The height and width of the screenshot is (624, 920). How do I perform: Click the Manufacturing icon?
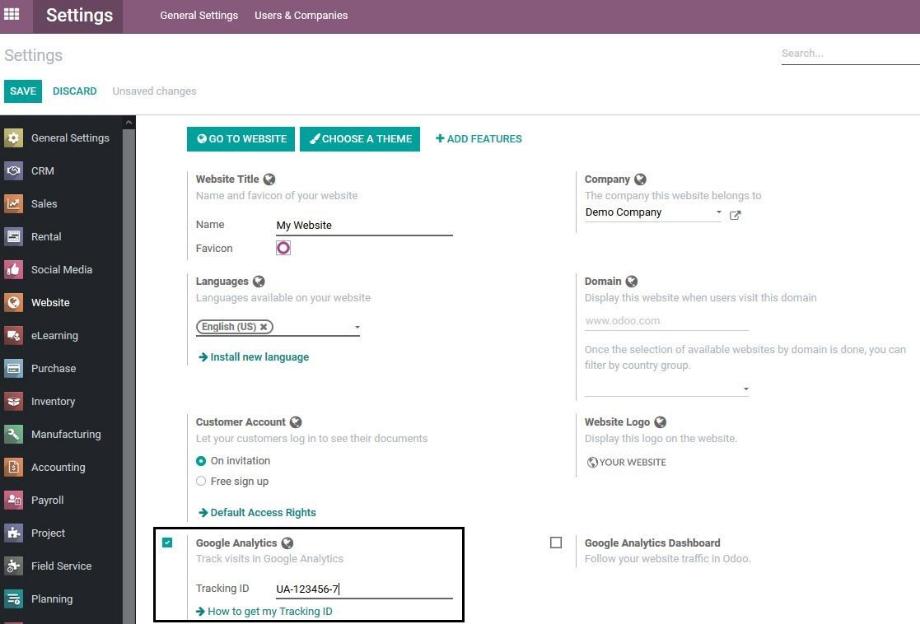point(15,434)
